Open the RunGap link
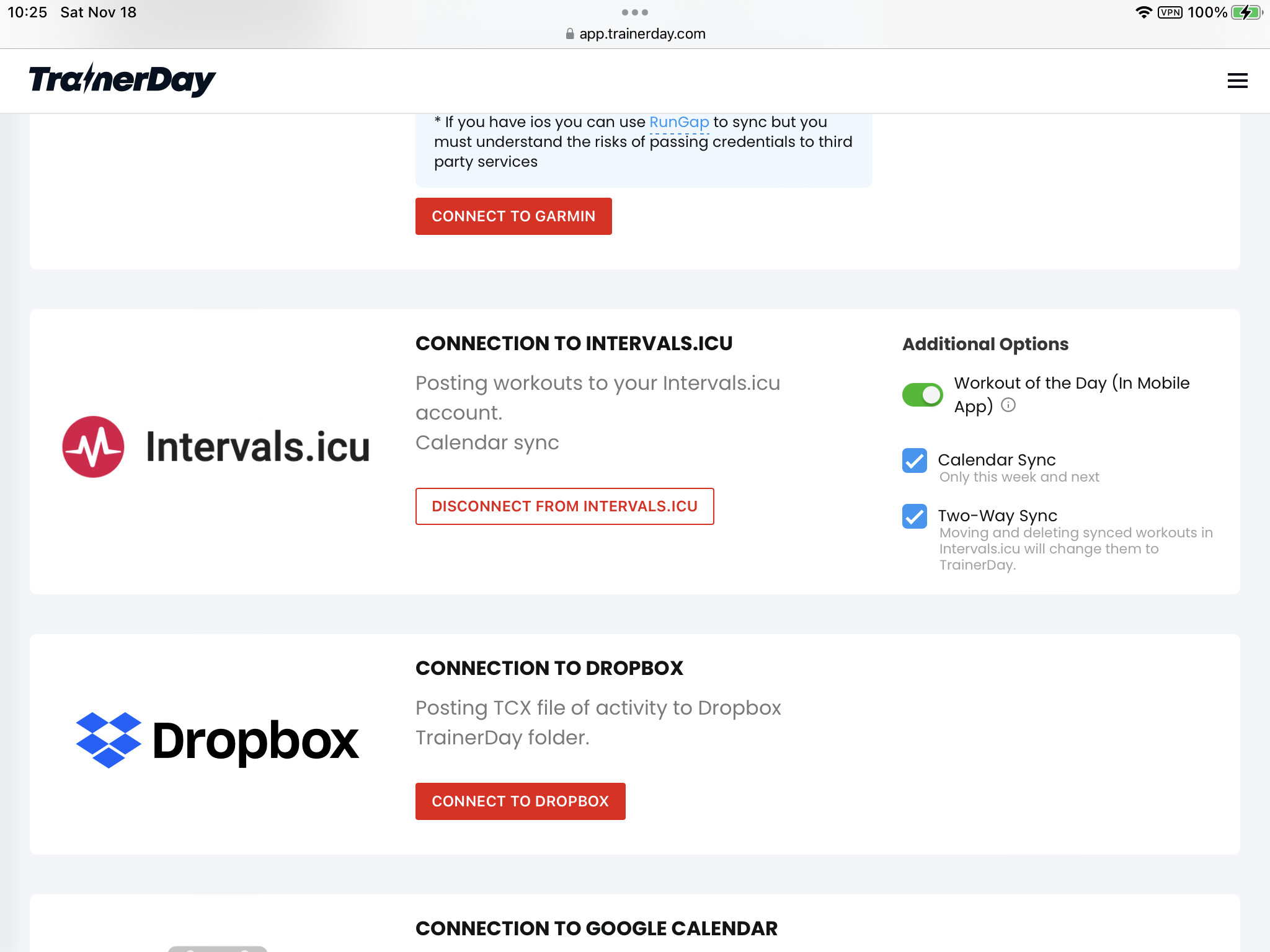This screenshot has width=1270, height=952. [679, 122]
